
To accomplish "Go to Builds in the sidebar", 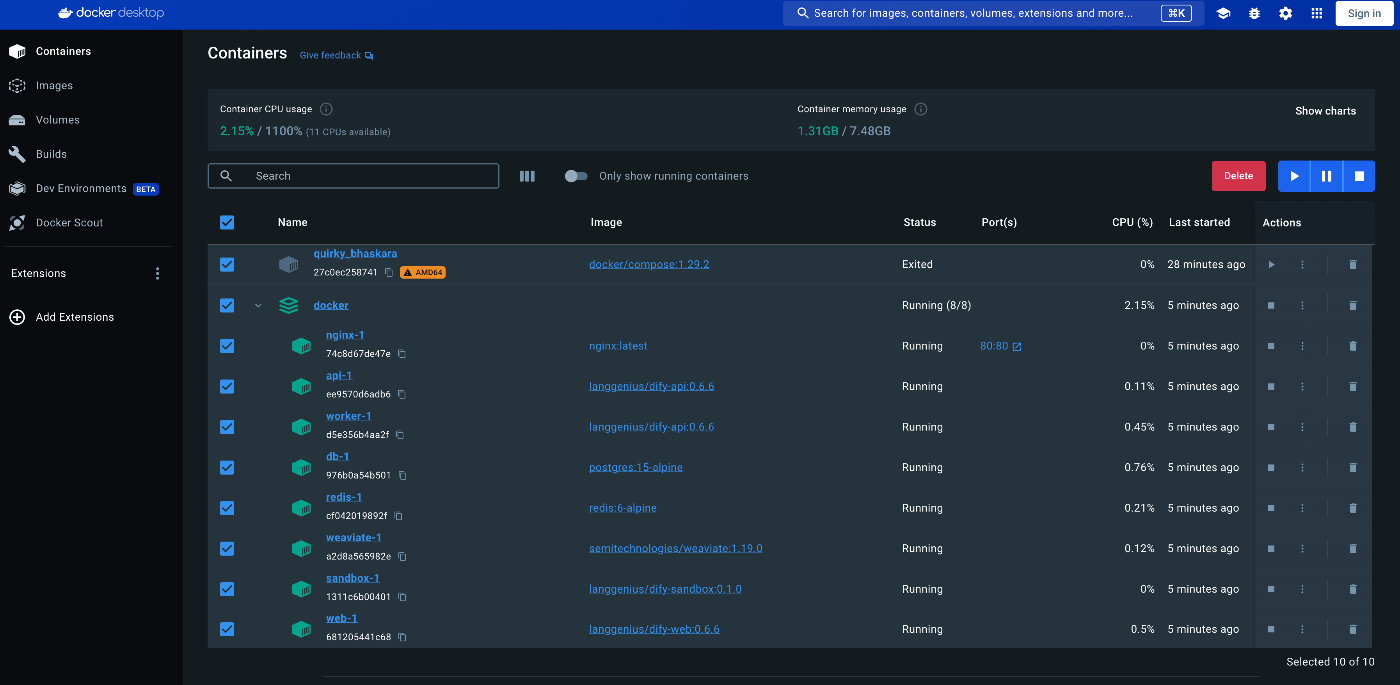I will pos(91,154).
